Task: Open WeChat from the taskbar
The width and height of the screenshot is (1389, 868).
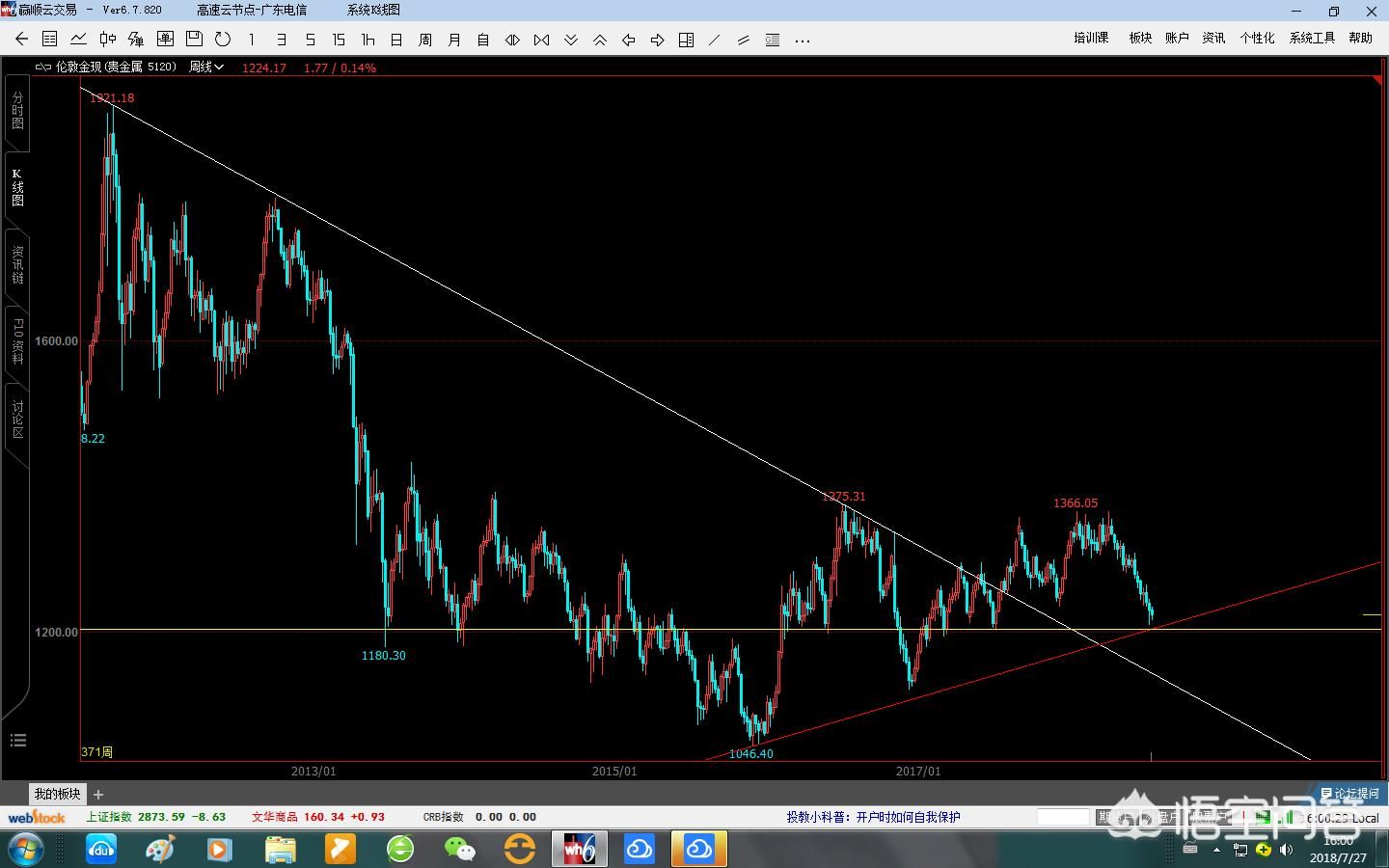Action: (460, 849)
